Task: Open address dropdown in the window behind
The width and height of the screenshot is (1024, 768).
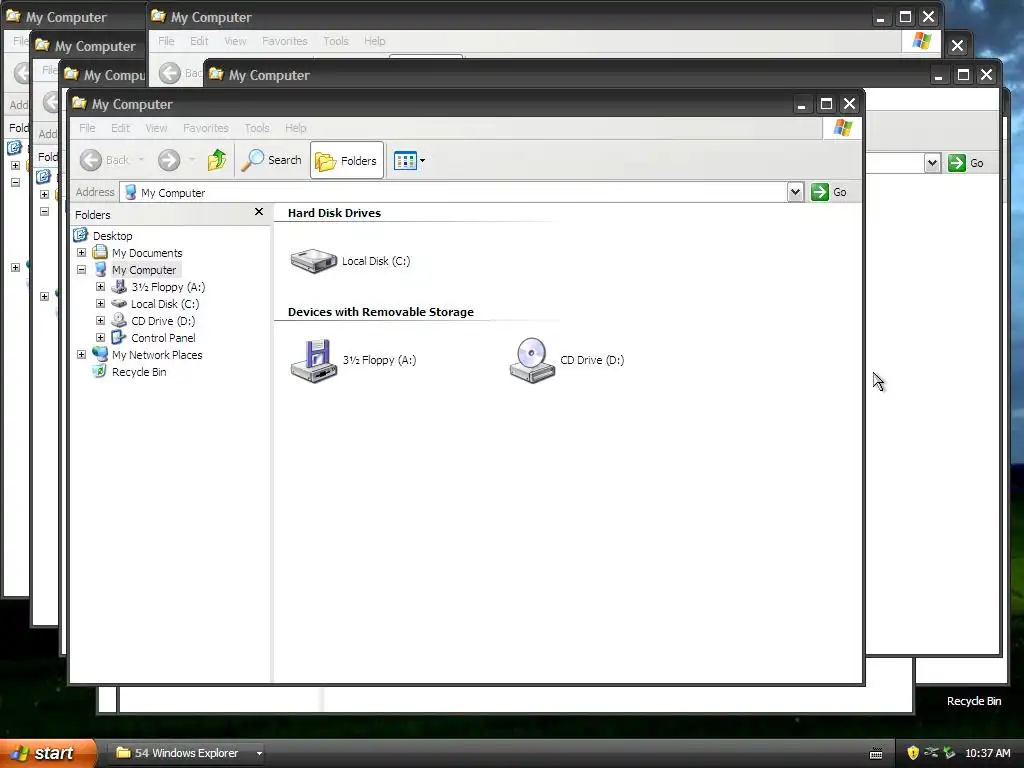Action: click(x=932, y=163)
